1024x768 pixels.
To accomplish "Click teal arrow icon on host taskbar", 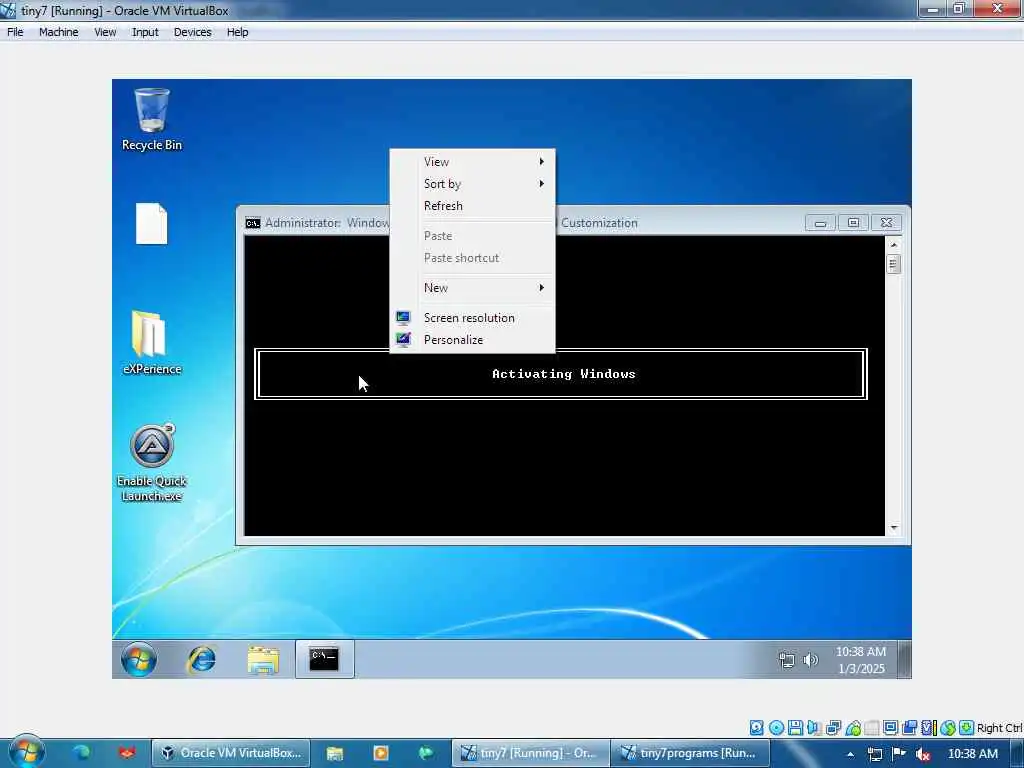I will tap(426, 753).
